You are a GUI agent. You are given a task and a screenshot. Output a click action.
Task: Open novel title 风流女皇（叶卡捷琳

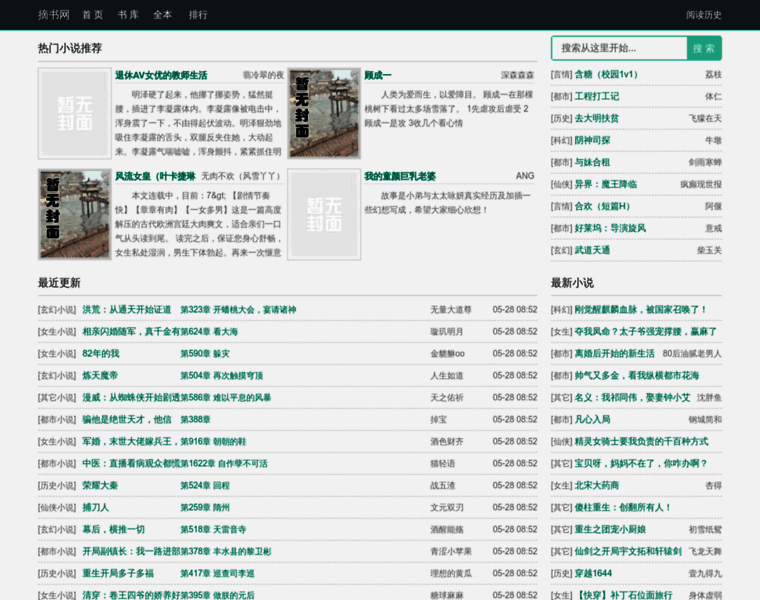pyautogui.click(x=155, y=176)
